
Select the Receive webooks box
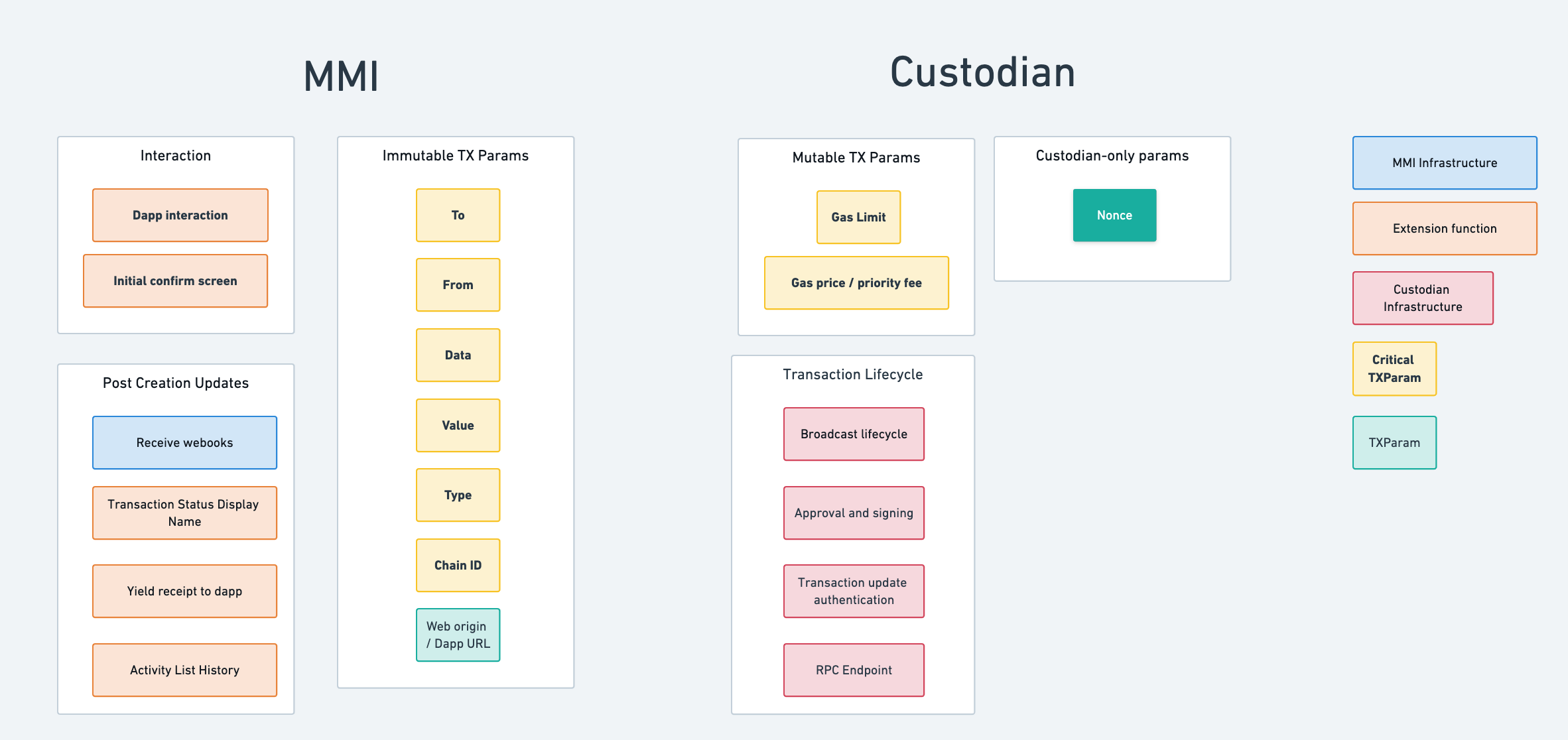pos(184,442)
